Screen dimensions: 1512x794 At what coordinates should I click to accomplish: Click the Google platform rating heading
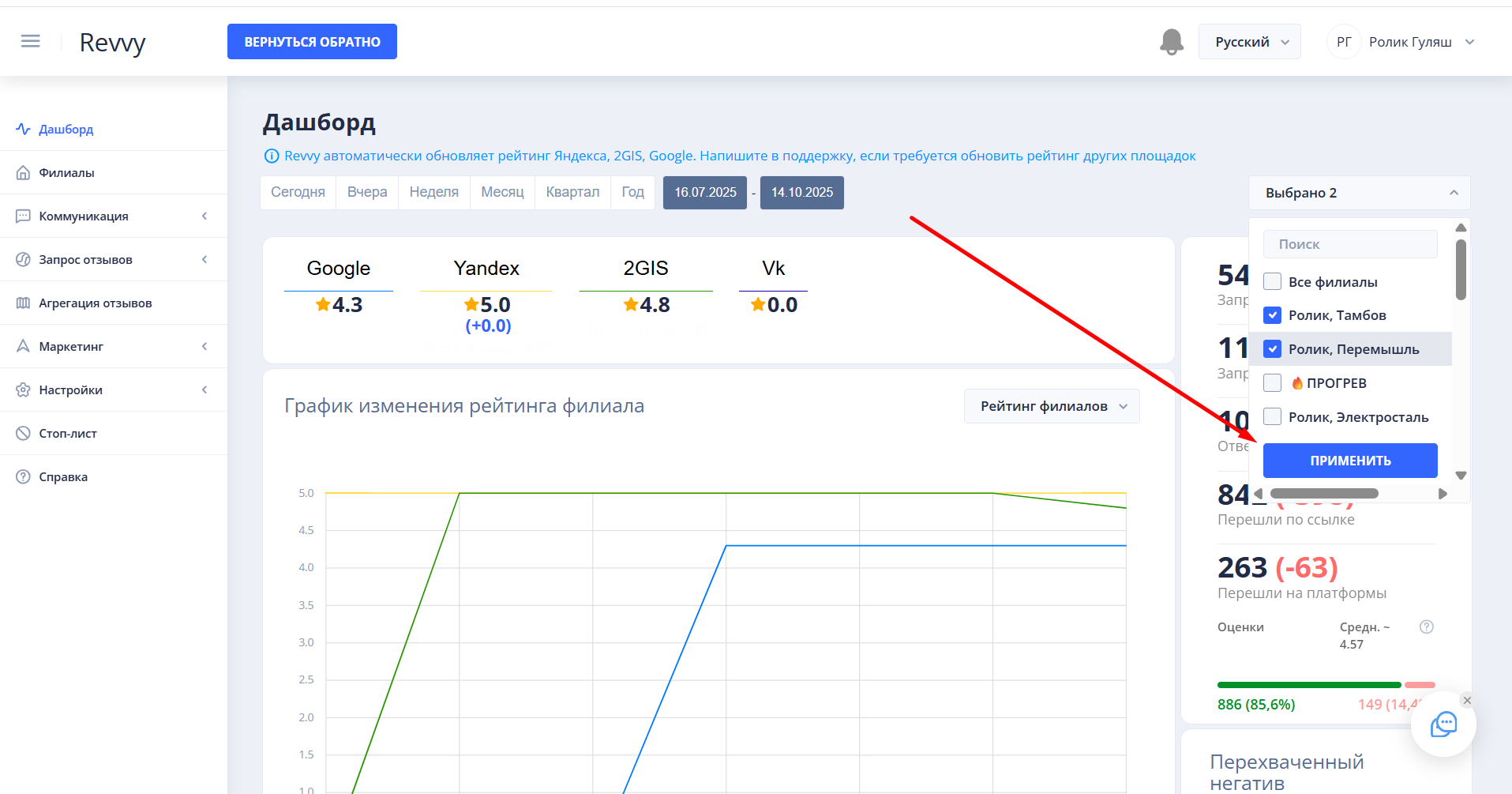click(339, 269)
